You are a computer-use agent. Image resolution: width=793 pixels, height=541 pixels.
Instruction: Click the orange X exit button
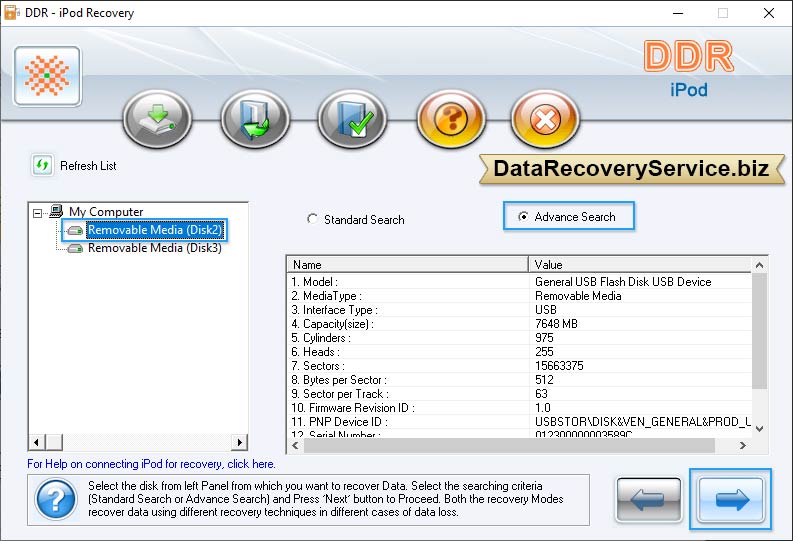tap(545, 119)
